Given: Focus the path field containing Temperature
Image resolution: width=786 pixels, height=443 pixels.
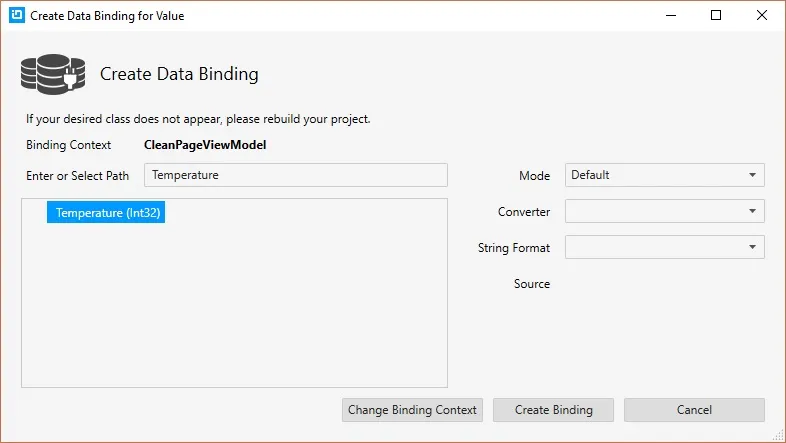Looking at the screenshot, I should pyautogui.click(x=295, y=175).
